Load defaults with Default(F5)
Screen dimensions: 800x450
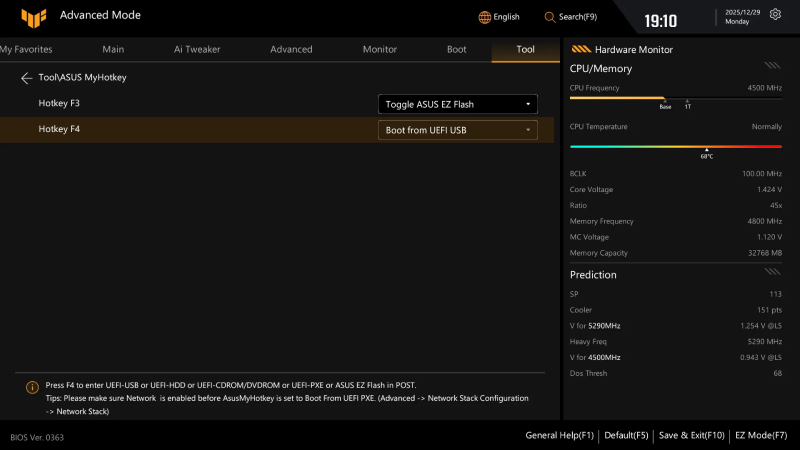pyautogui.click(x=625, y=435)
